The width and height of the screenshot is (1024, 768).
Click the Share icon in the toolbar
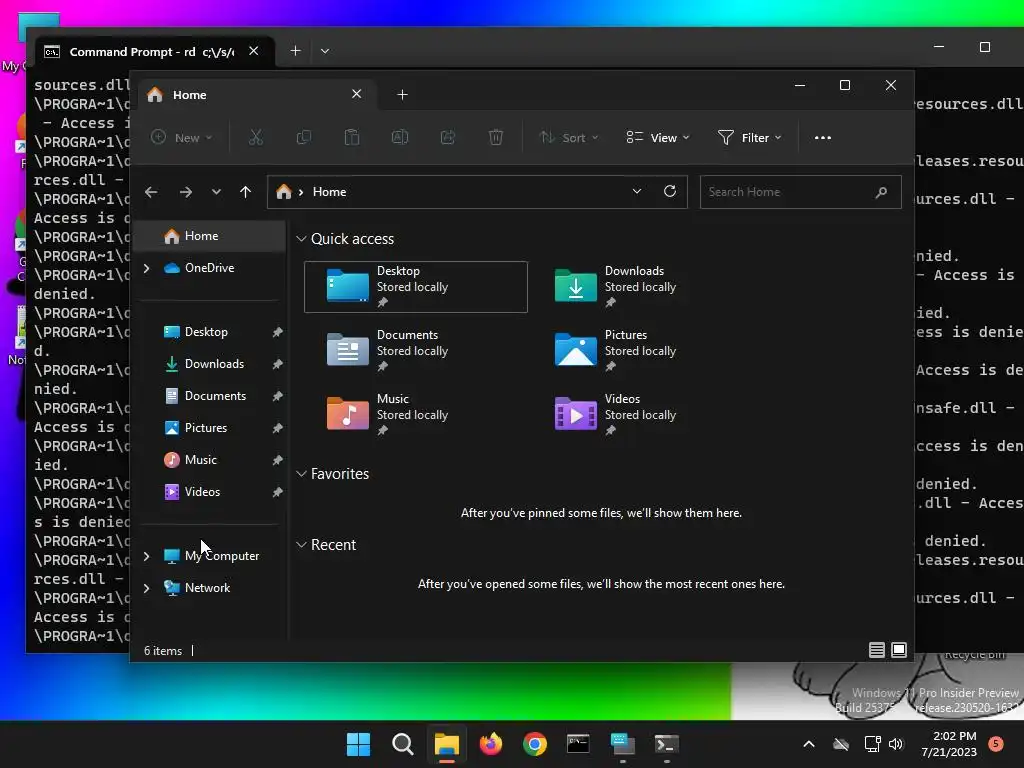(448, 137)
